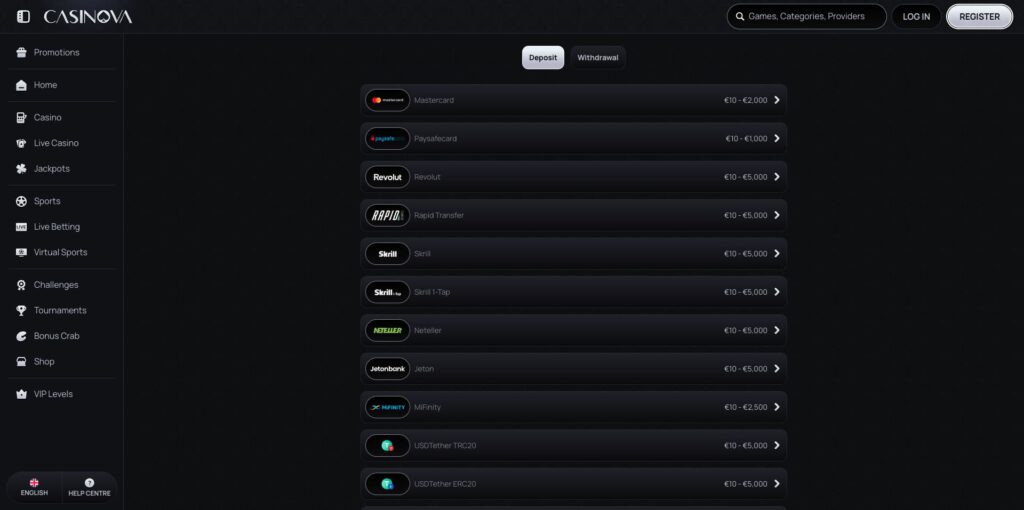Screen dimensions: 1024x510
Task: Click the Jeton payment method name
Action: pyautogui.click(x=424, y=369)
